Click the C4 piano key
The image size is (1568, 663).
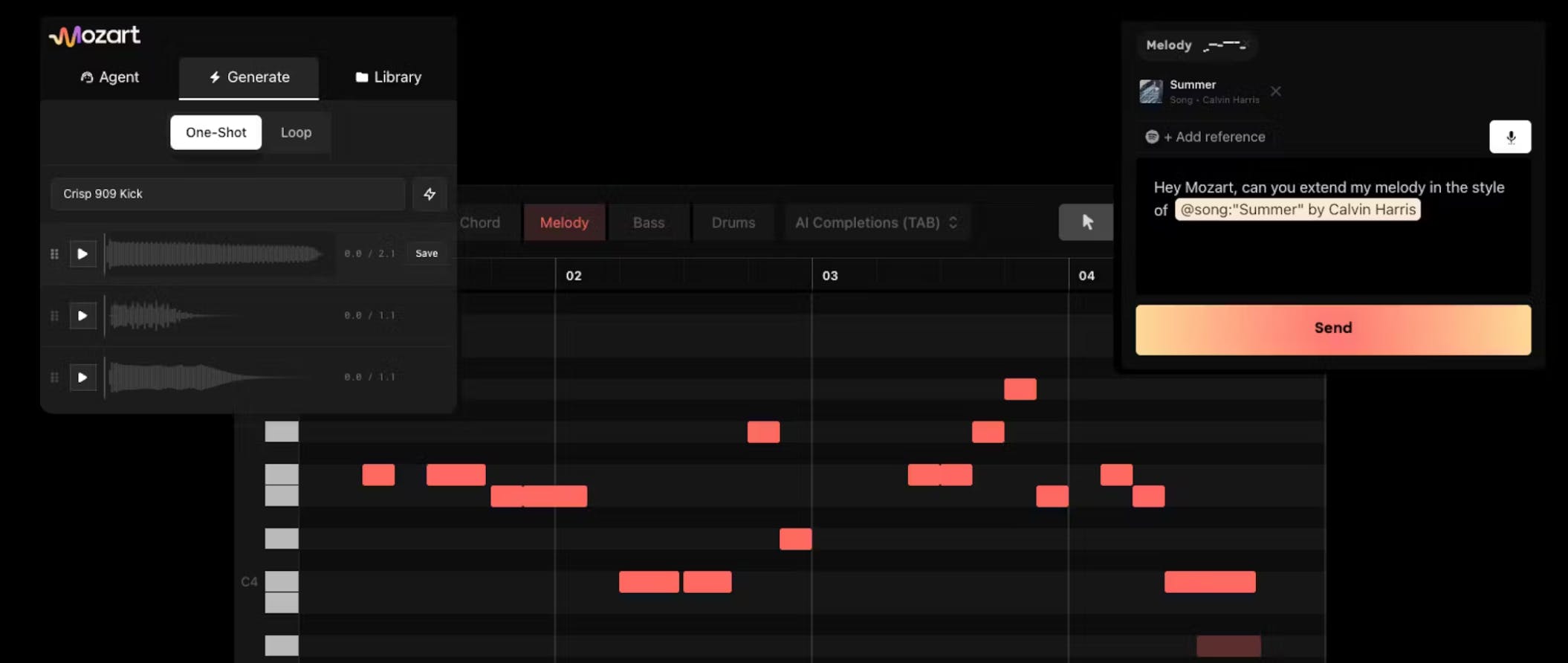point(282,581)
